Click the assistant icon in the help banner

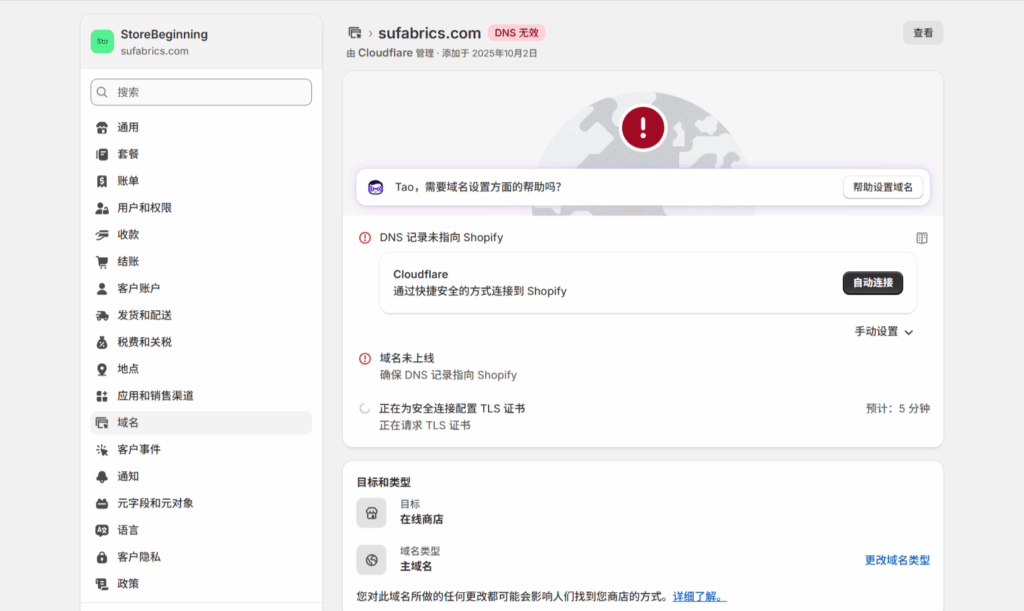point(376,187)
